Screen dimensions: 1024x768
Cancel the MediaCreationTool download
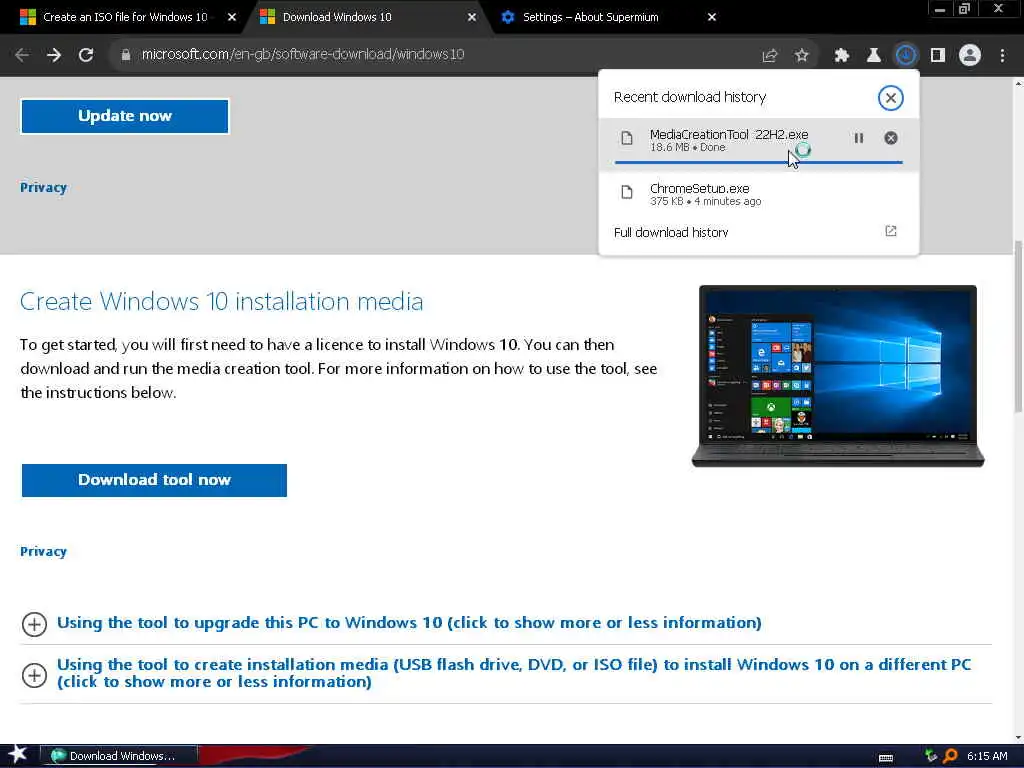(891, 138)
